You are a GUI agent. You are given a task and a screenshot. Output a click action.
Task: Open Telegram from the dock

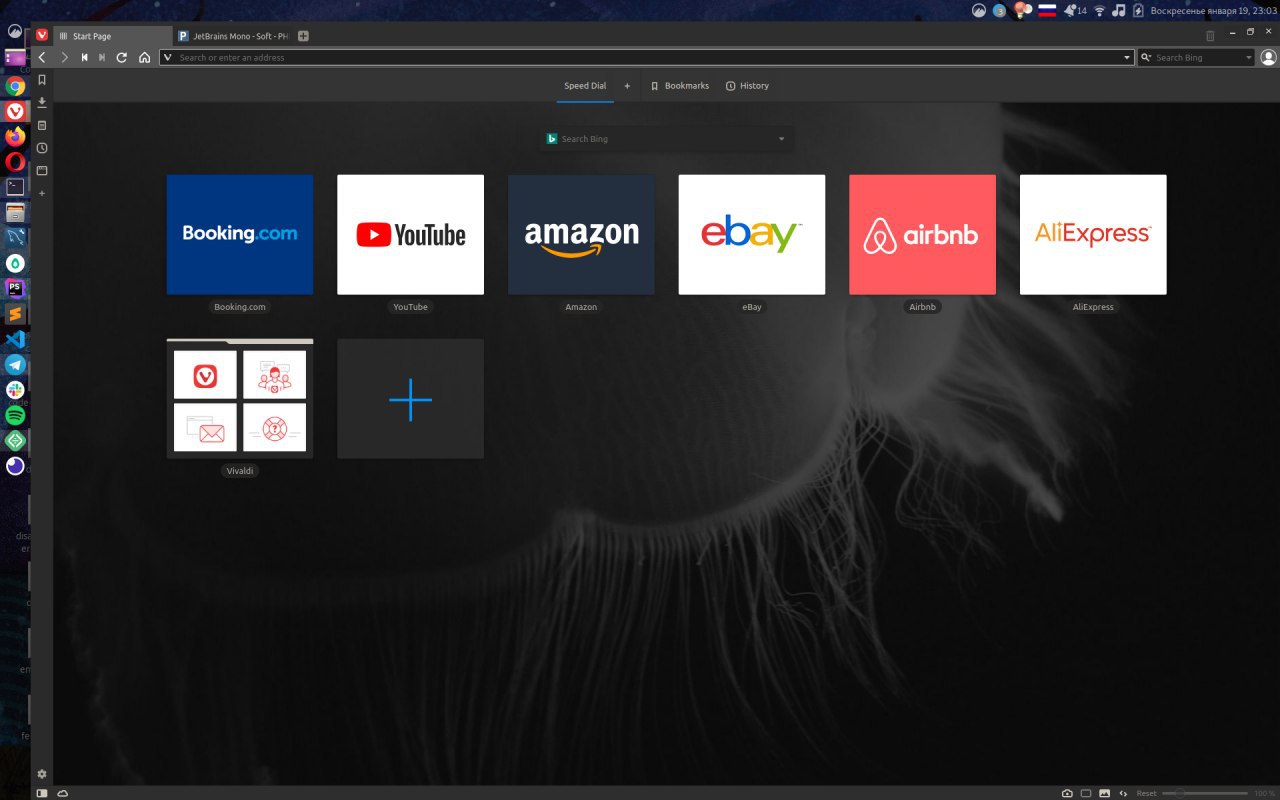(15, 364)
